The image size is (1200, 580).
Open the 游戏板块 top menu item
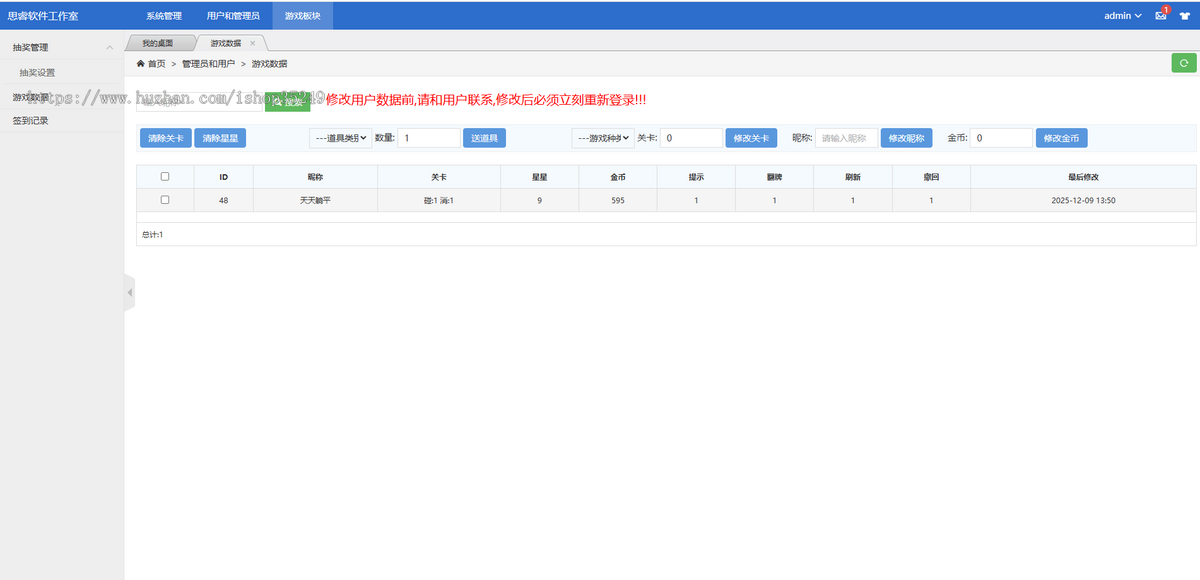coord(301,15)
